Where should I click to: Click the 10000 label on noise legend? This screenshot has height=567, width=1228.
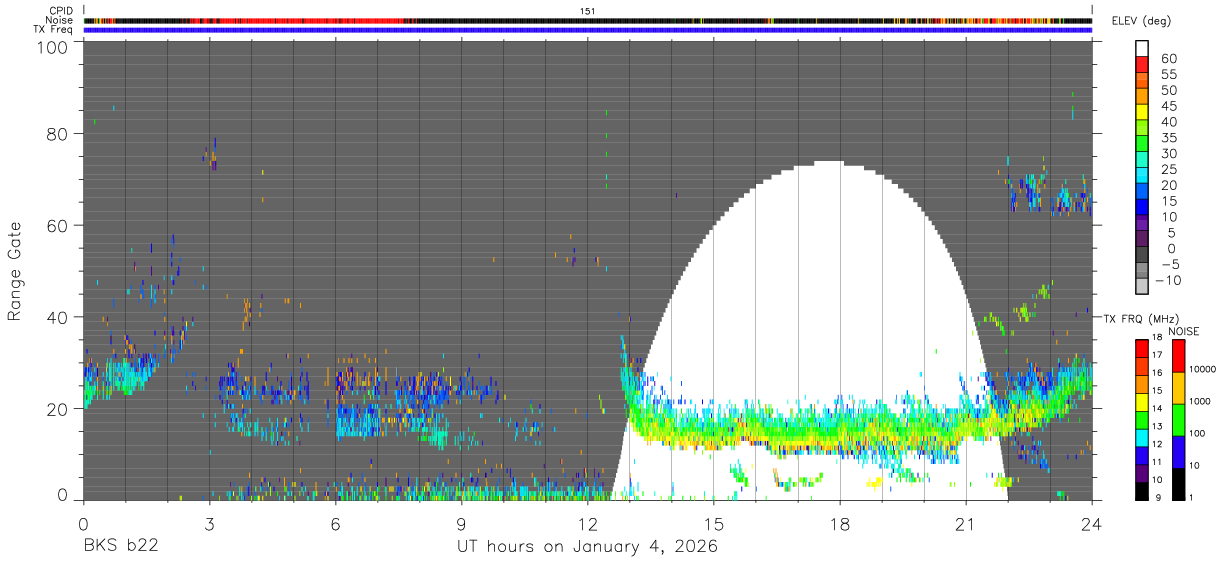pyautogui.click(x=1204, y=369)
